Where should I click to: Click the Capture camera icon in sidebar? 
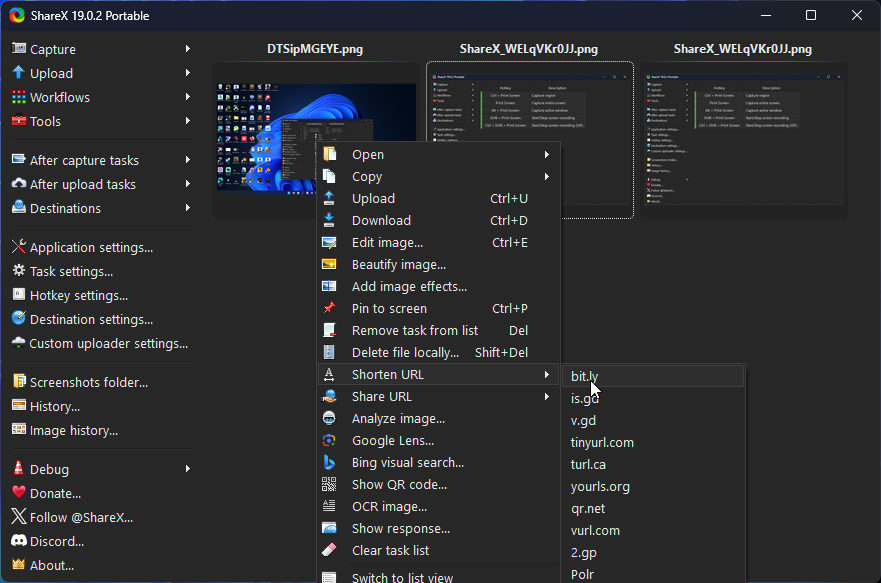tap(18, 49)
